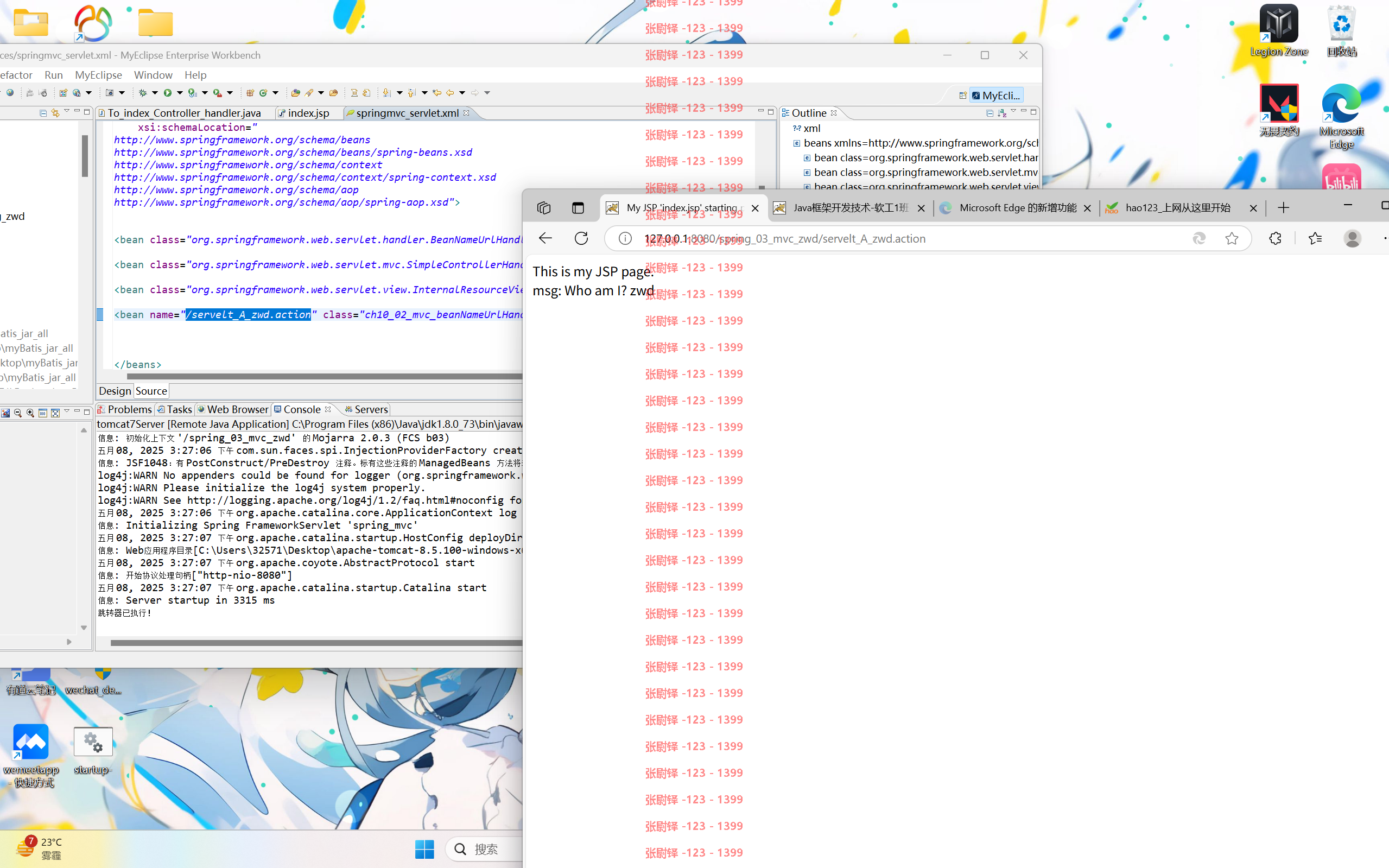This screenshot has width=1389, height=868.
Task: Click the Back navigation yellow arrow in MyEclipse
Action: [450, 92]
